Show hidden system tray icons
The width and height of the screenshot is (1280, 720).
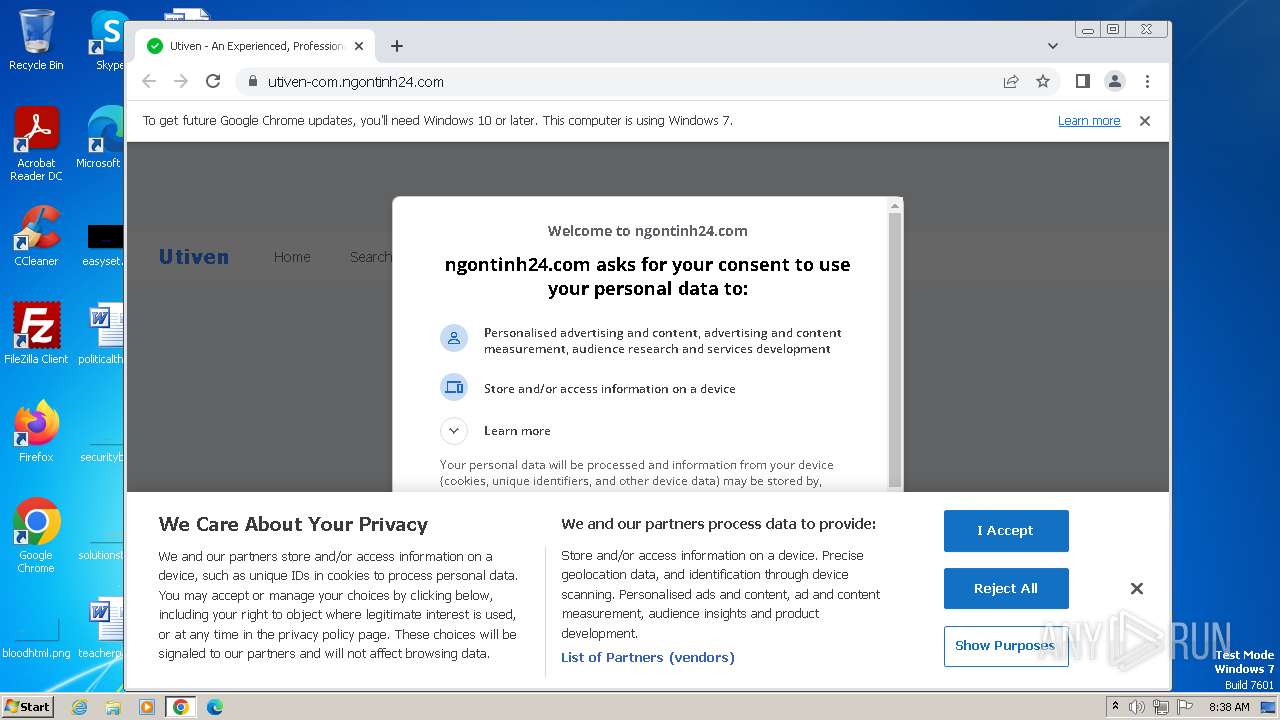pyautogui.click(x=1116, y=707)
